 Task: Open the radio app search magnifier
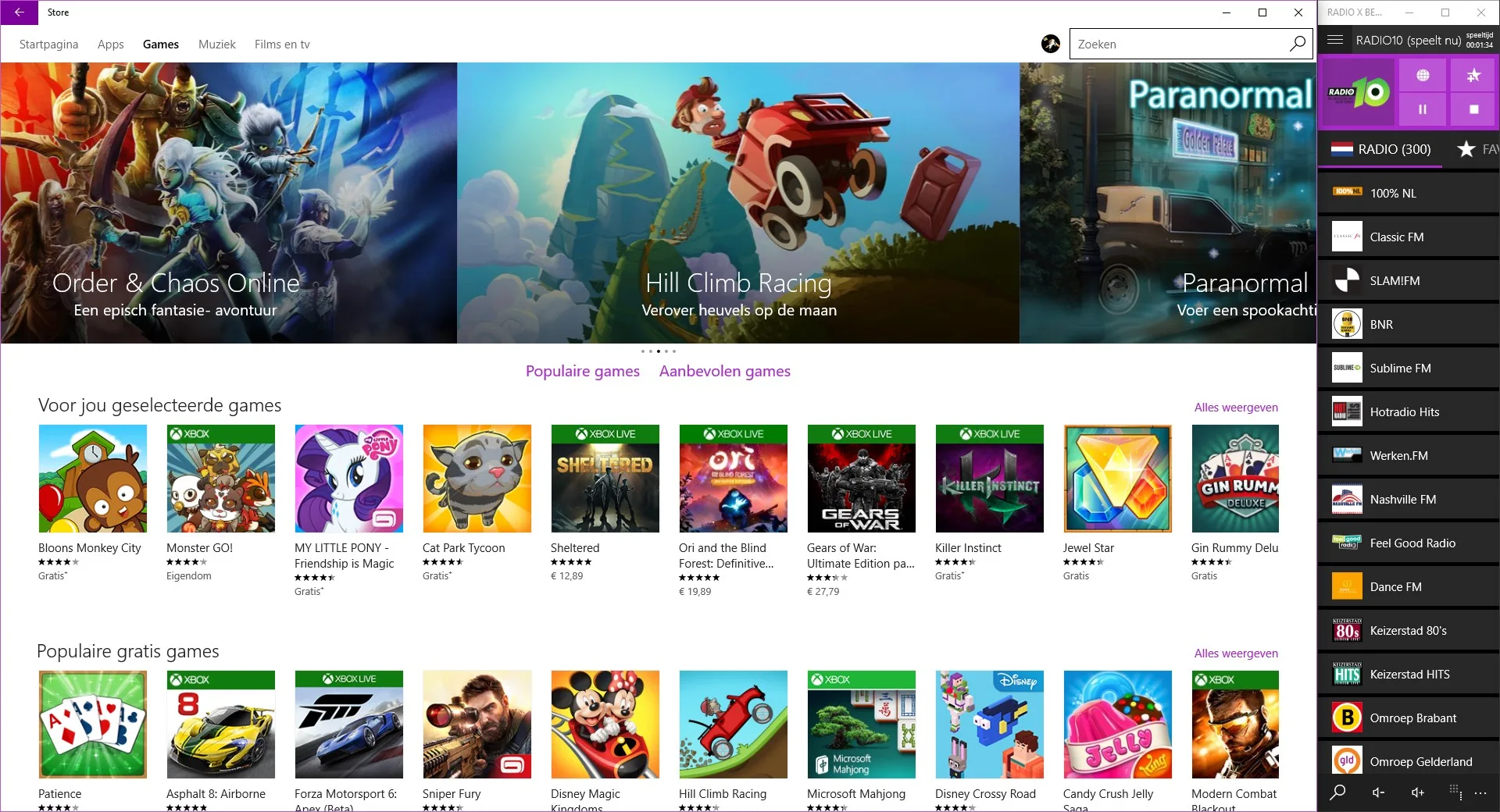pyautogui.click(x=1337, y=792)
